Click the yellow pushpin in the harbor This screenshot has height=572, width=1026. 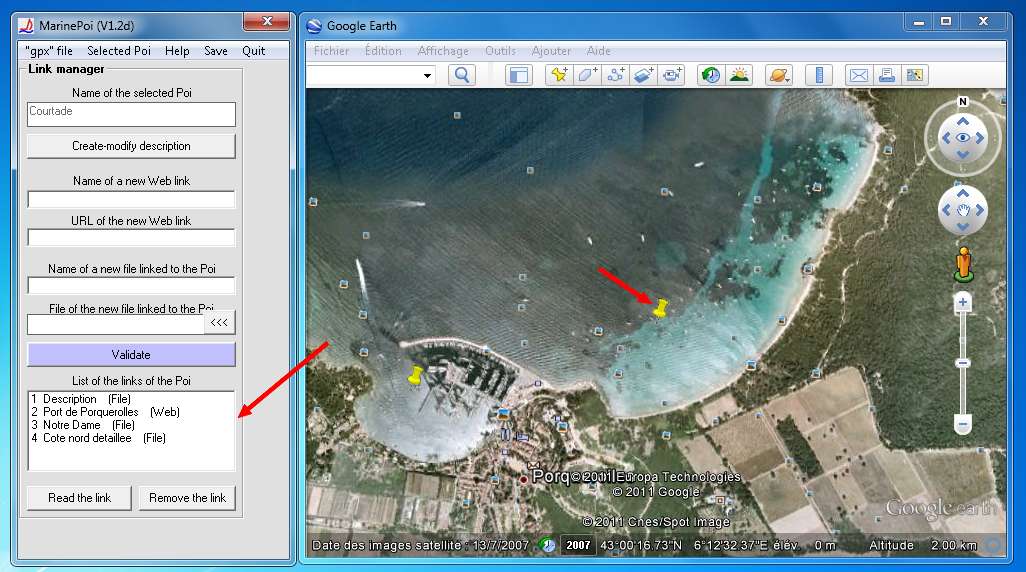click(x=415, y=375)
